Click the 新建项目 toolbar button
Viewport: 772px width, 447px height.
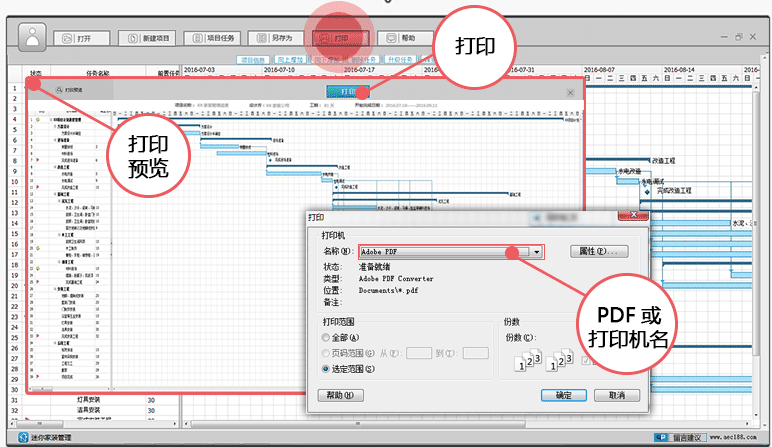tap(147, 38)
